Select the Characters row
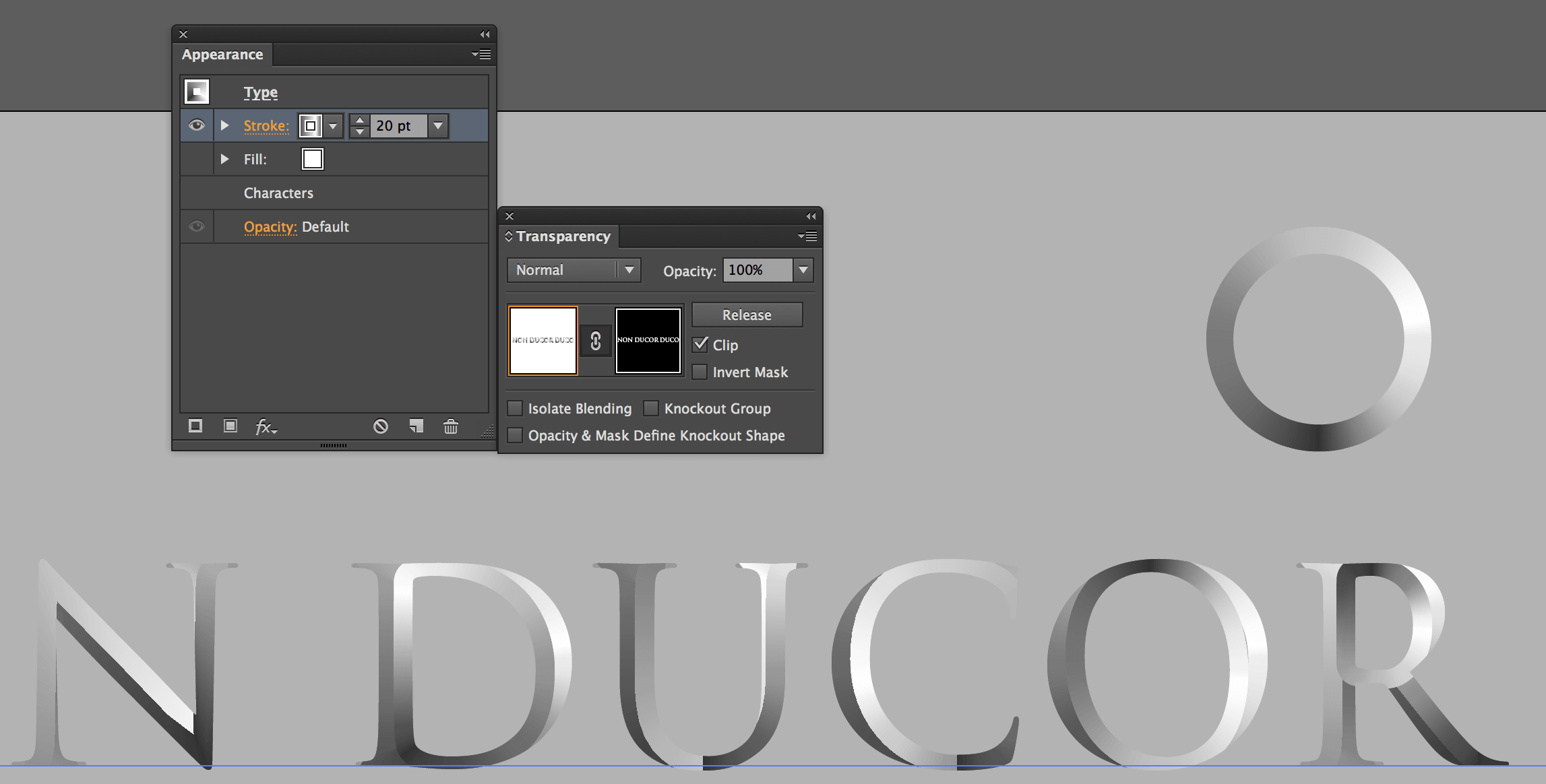 [334, 193]
